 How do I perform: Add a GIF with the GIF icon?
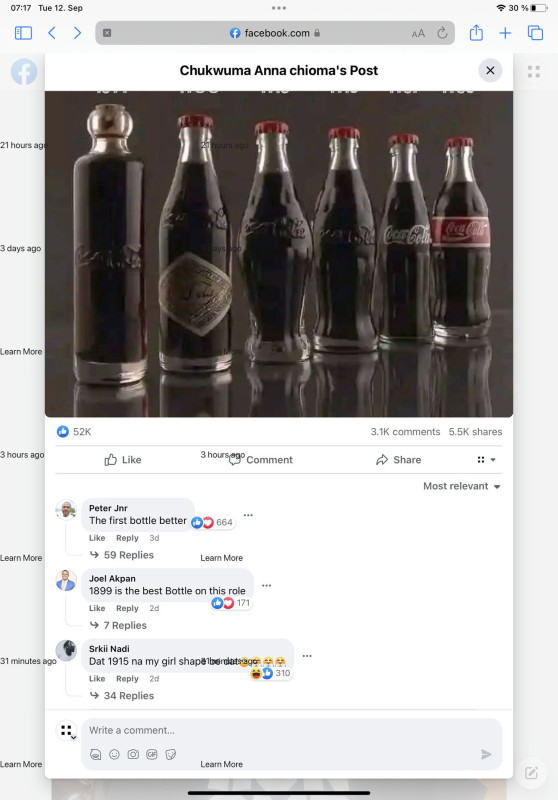coord(152,754)
